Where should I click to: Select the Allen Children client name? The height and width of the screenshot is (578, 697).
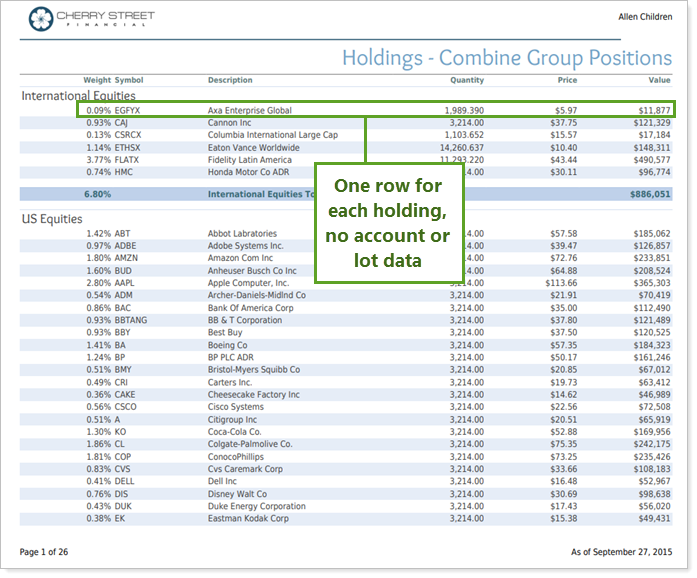[x=645, y=16]
